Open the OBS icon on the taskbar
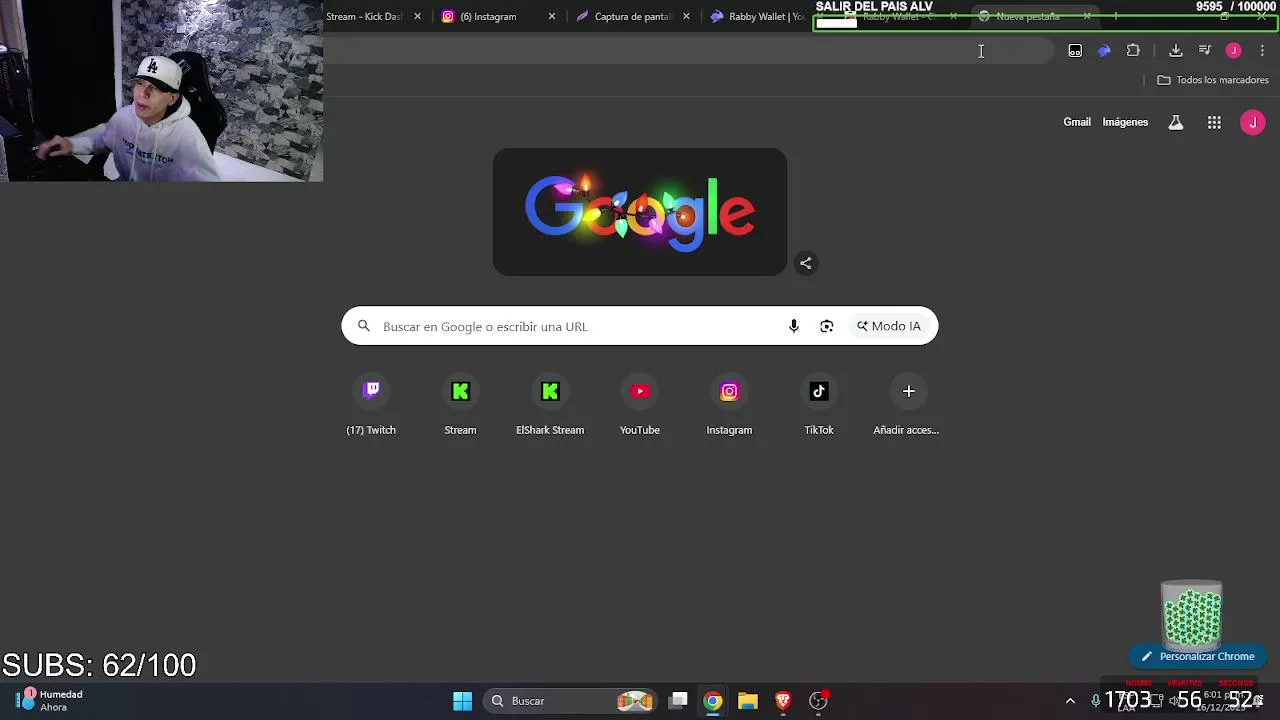Image resolution: width=1280 pixels, height=720 pixels. point(818,701)
